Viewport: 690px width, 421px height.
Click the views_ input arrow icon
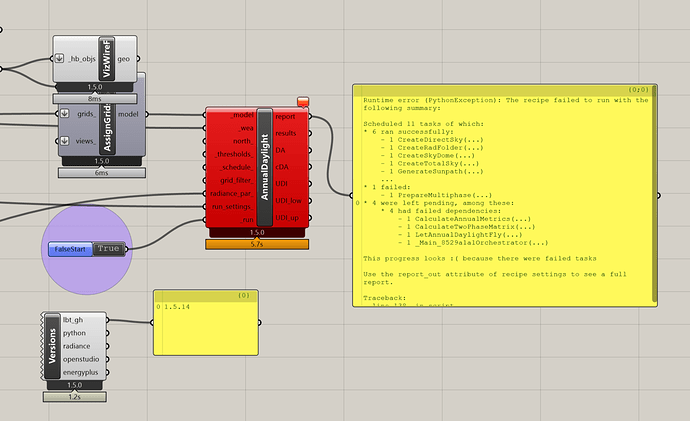pos(65,141)
